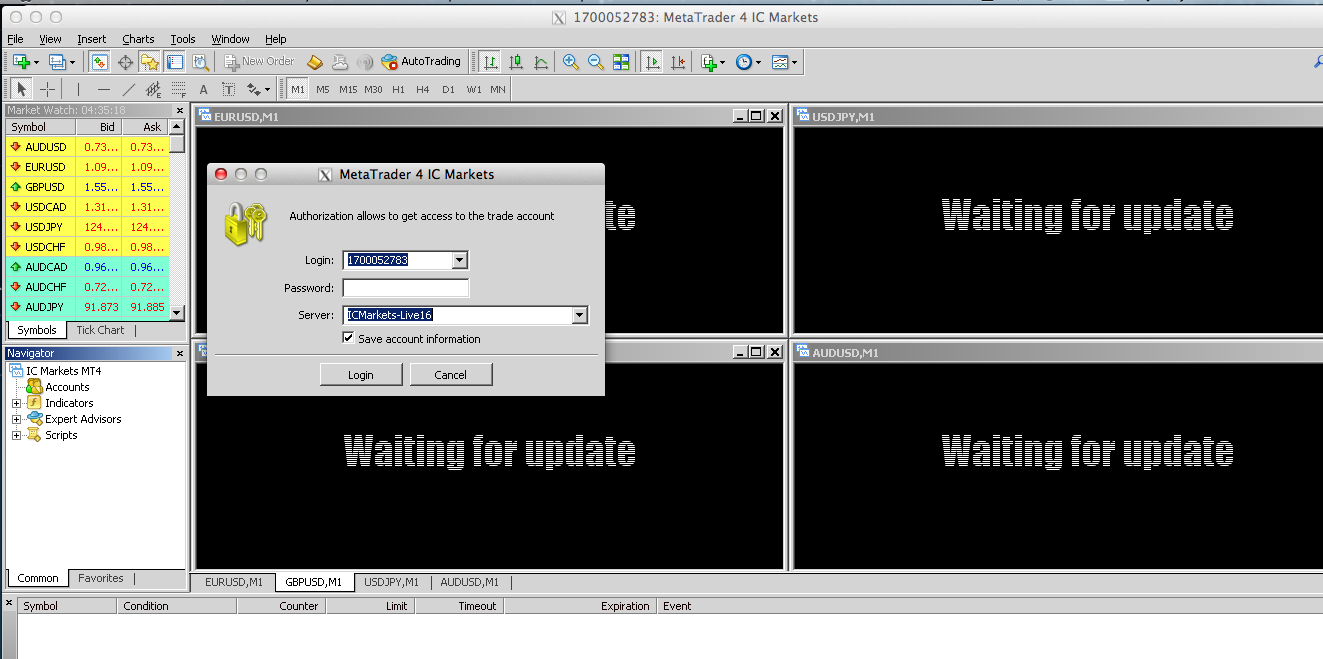Toggle the Data Window crosshair-circle icon

click(126, 62)
